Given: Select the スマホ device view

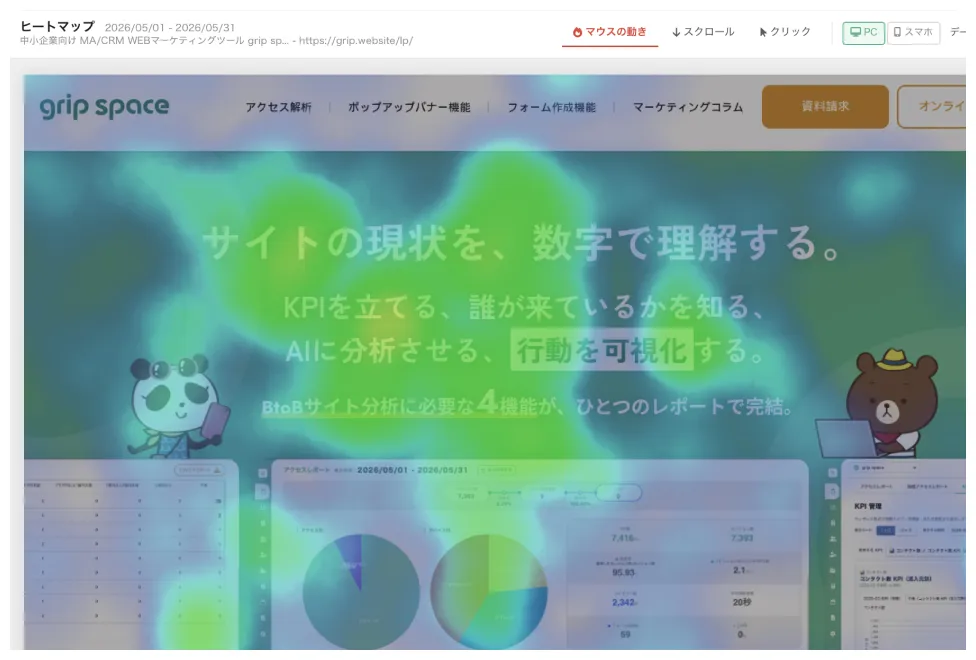Looking at the screenshot, I should pos(913,32).
